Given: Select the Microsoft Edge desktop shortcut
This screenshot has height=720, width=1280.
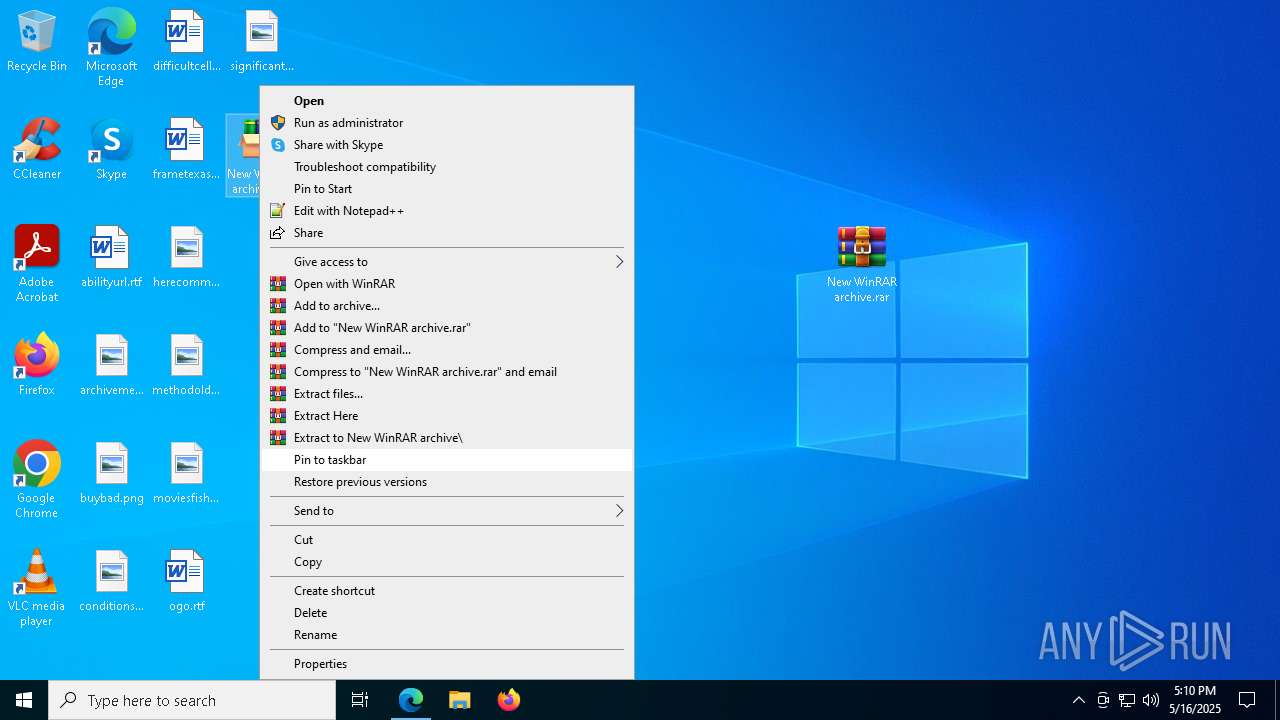Looking at the screenshot, I should click(x=111, y=48).
